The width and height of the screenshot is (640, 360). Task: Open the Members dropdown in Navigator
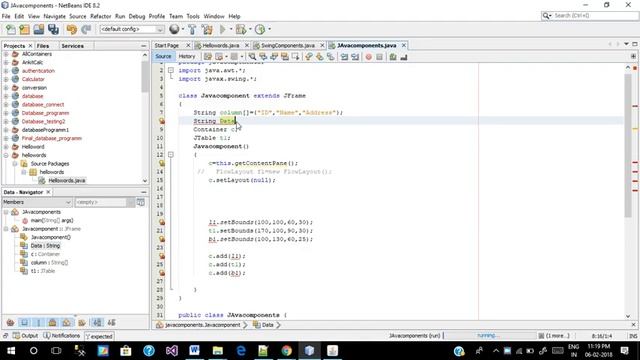point(37,202)
